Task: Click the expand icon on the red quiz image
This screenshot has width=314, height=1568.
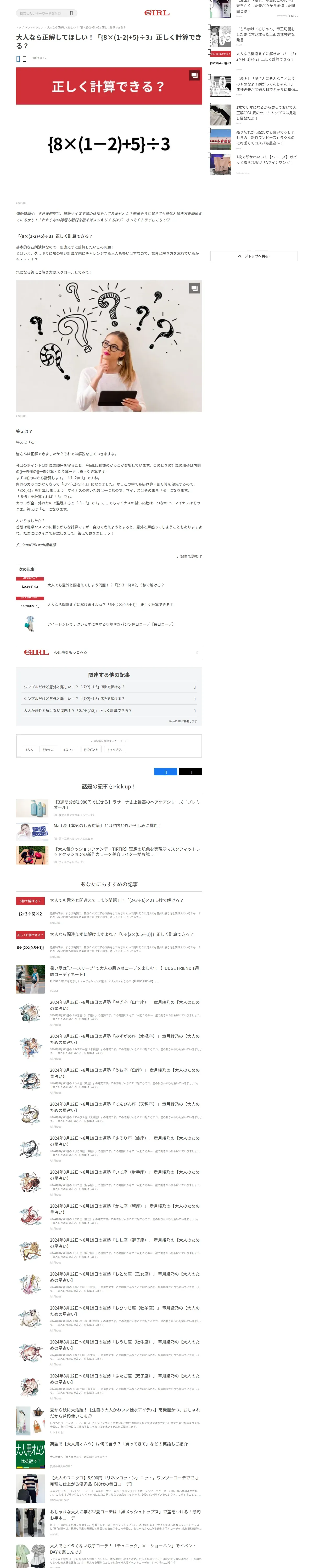Action: point(194,76)
